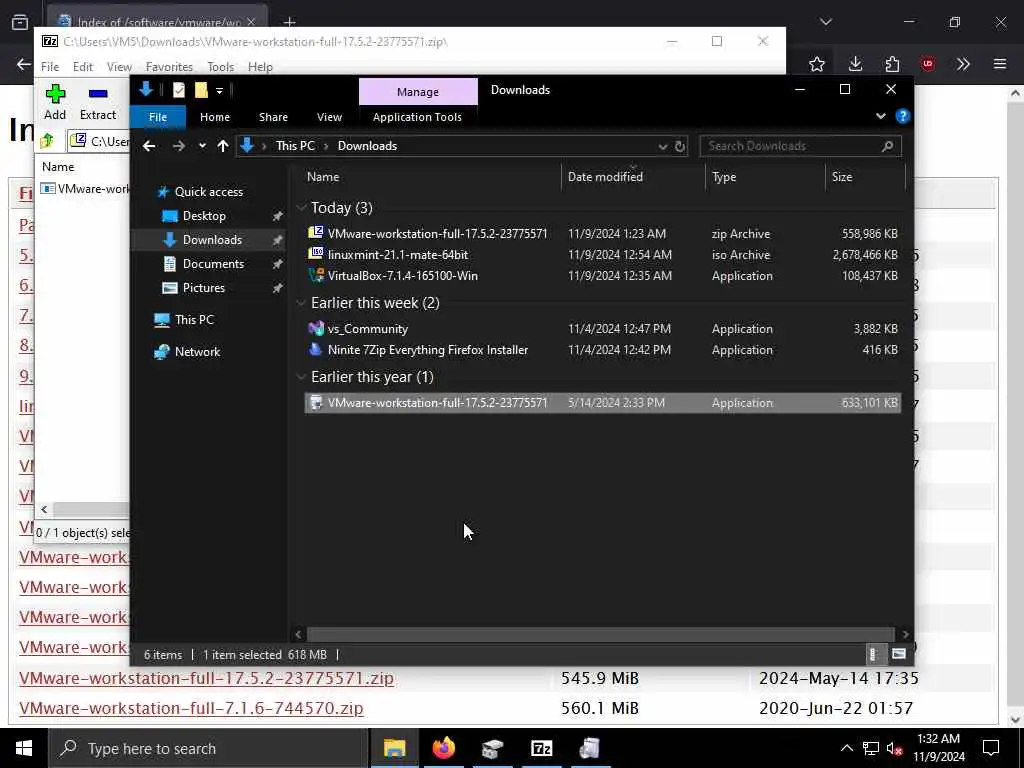Open File menu in 7-Zip window
The width and height of the screenshot is (1024, 768).
coord(50,67)
